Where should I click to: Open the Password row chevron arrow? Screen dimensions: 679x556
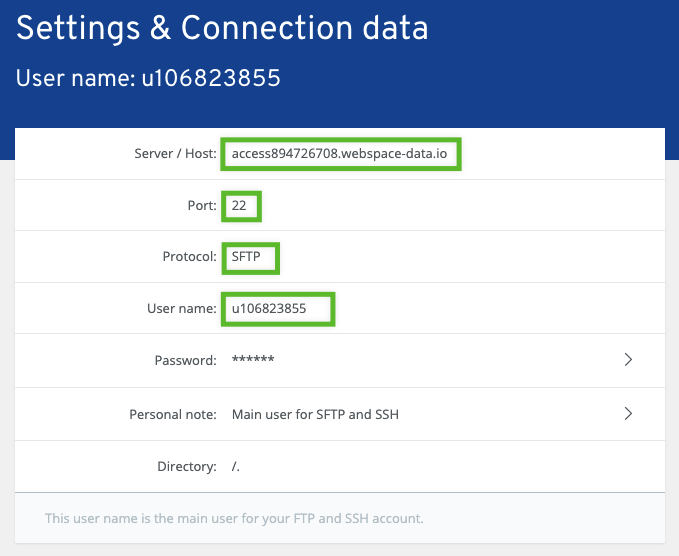point(628,359)
